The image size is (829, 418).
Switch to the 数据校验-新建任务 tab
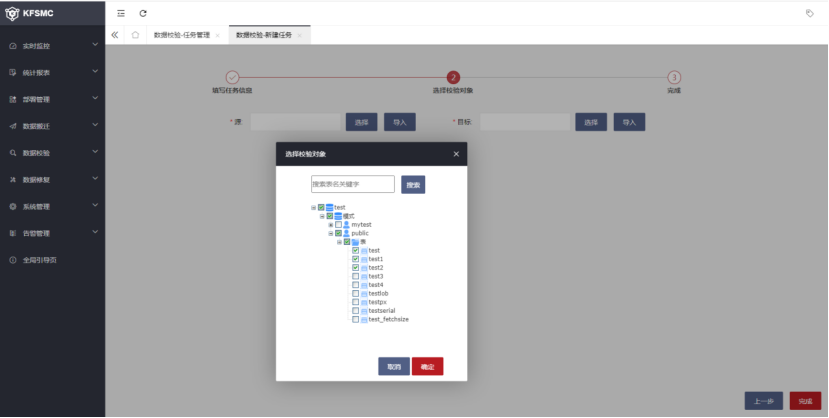point(264,35)
